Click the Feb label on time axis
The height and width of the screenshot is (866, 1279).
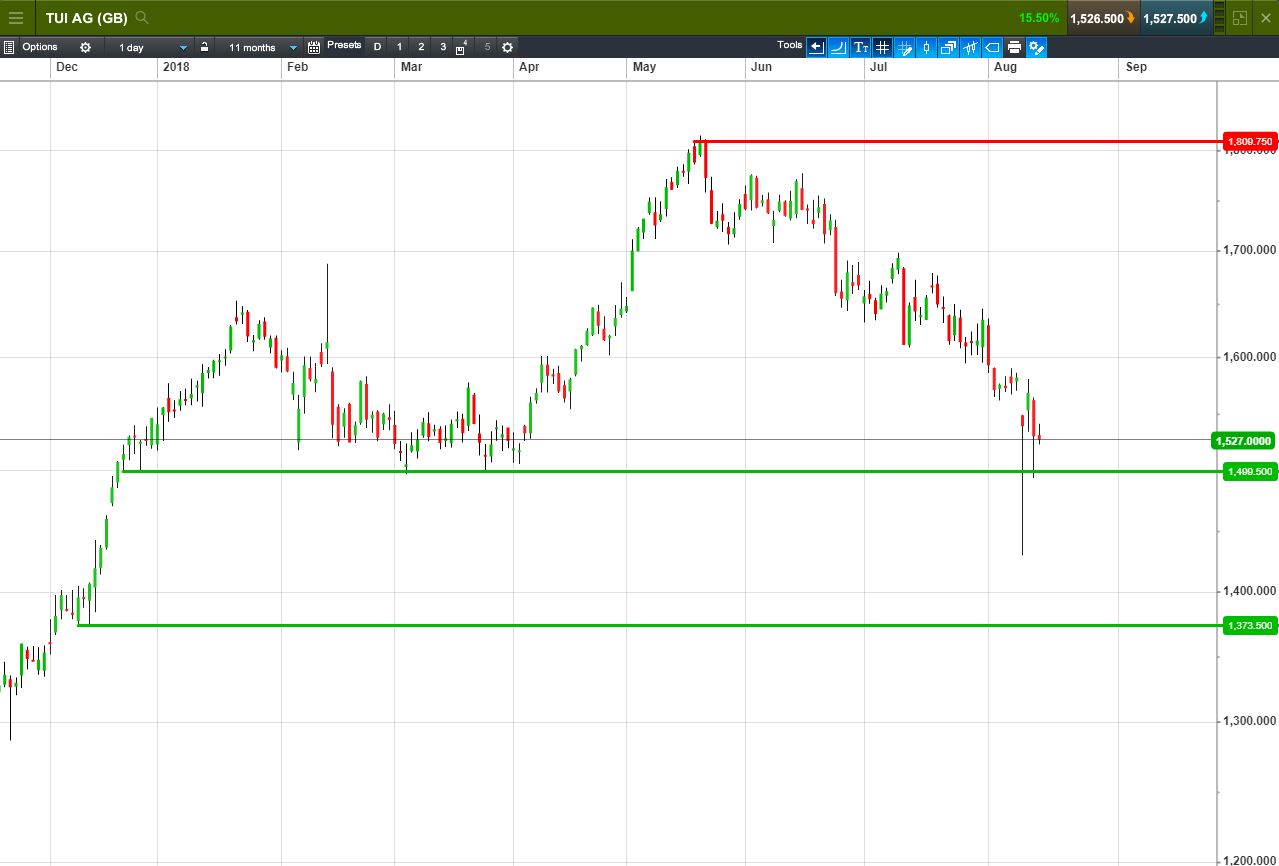(x=297, y=67)
